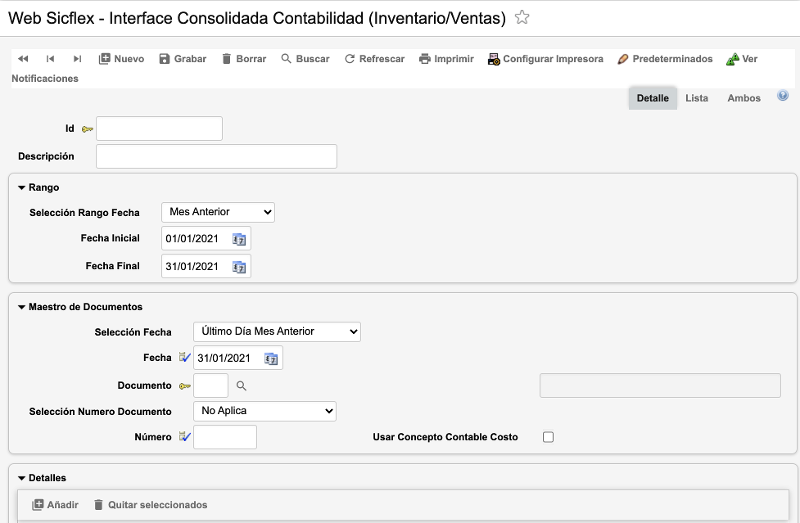
Task: Mark page as favorite with star icon
Action: (x=521, y=17)
